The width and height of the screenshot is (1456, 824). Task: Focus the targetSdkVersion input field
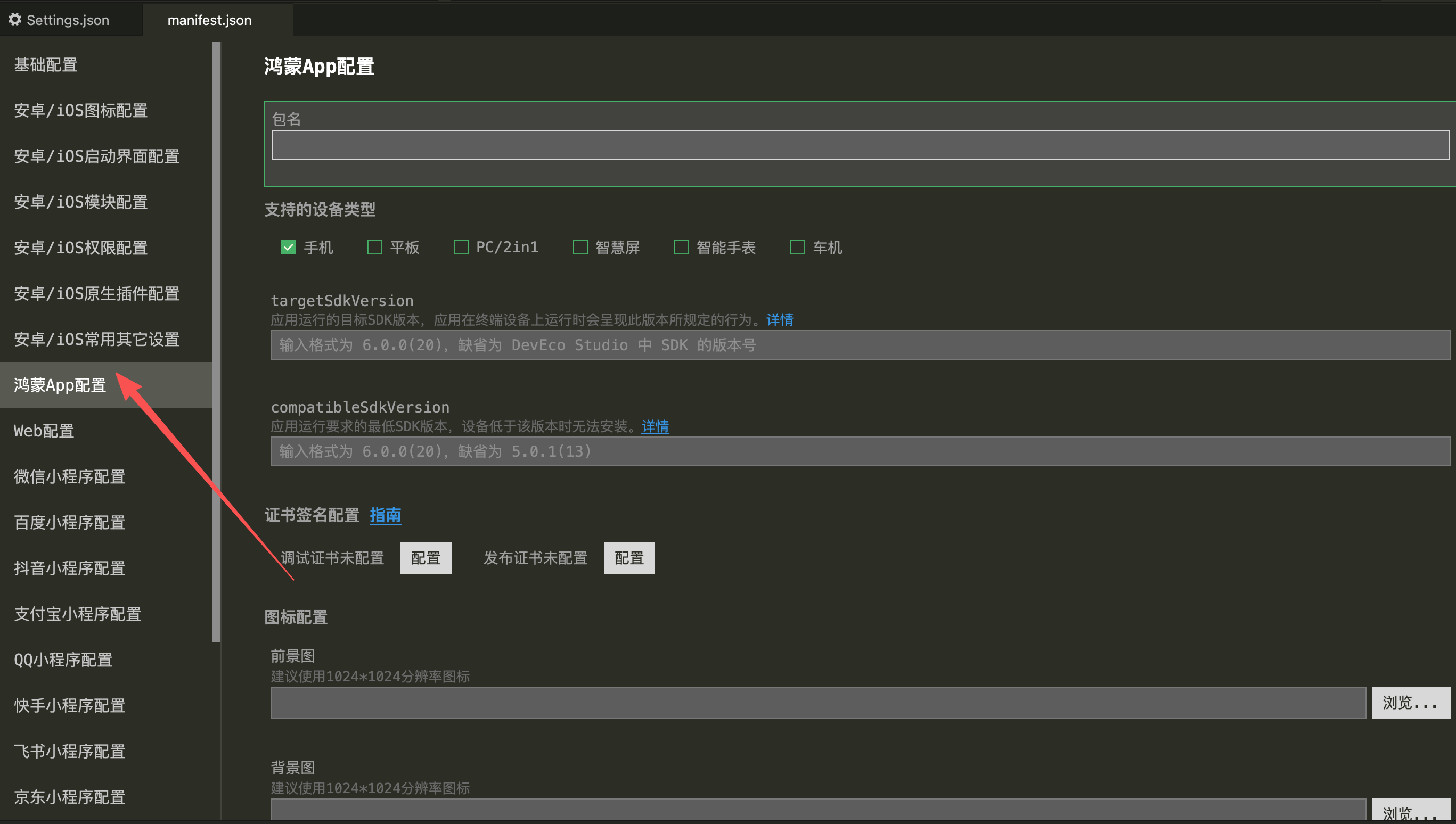(x=861, y=345)
